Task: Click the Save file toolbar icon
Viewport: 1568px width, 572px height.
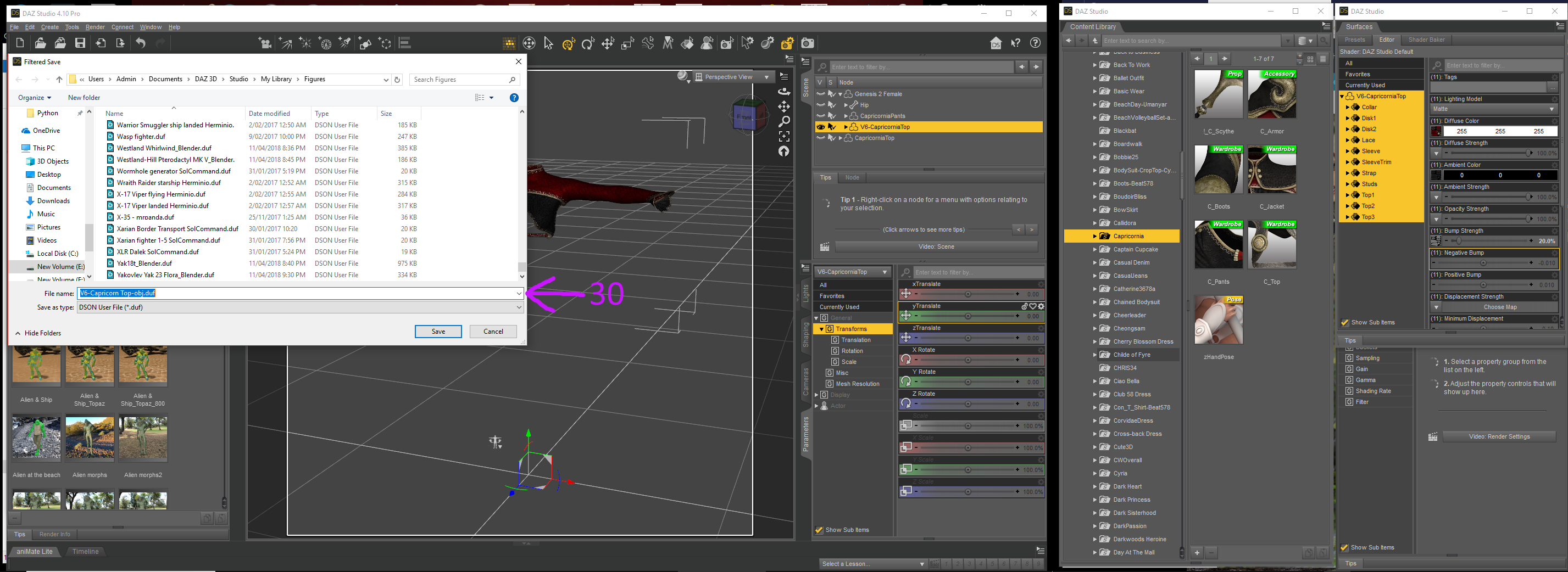Action: click(x=80, y=43)
